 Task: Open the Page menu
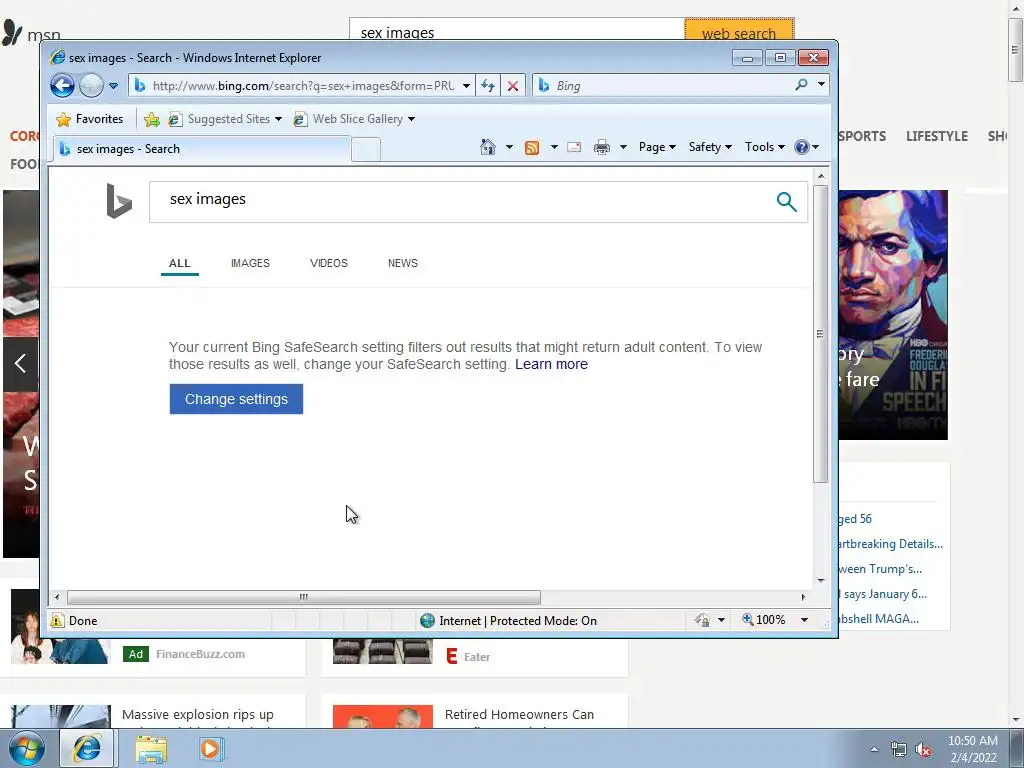[x=657, y=147]
